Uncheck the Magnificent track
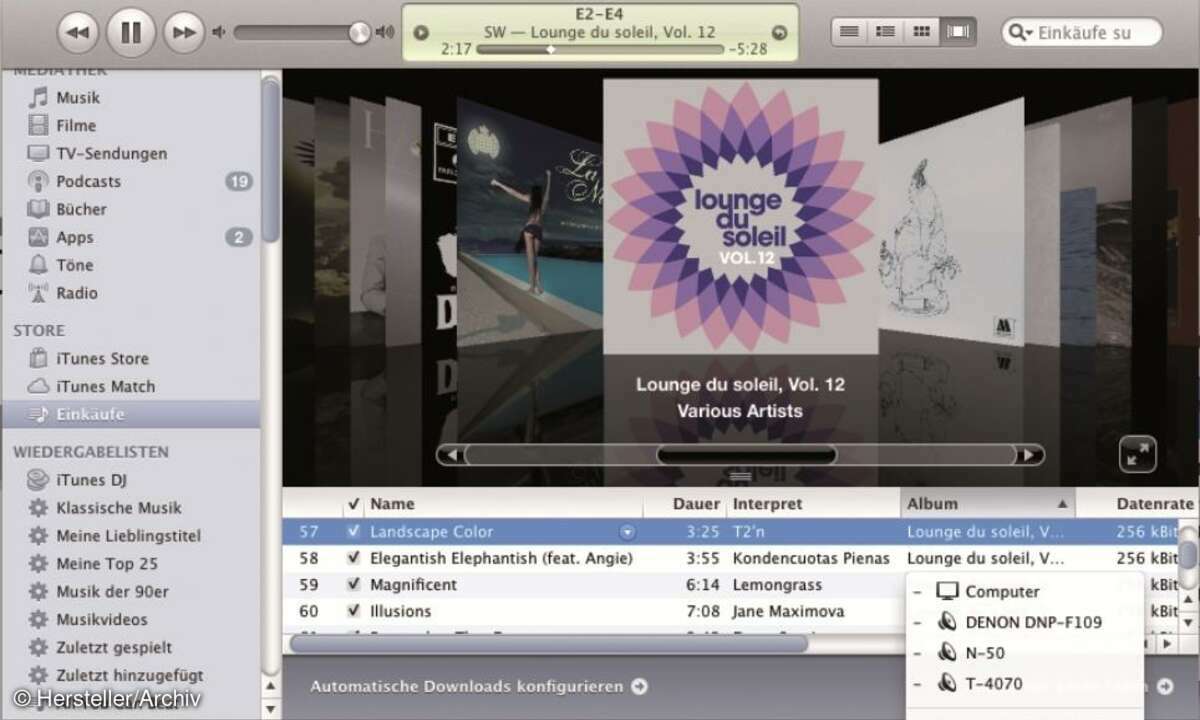This screenshot has width=1200, height=720. 353,584
